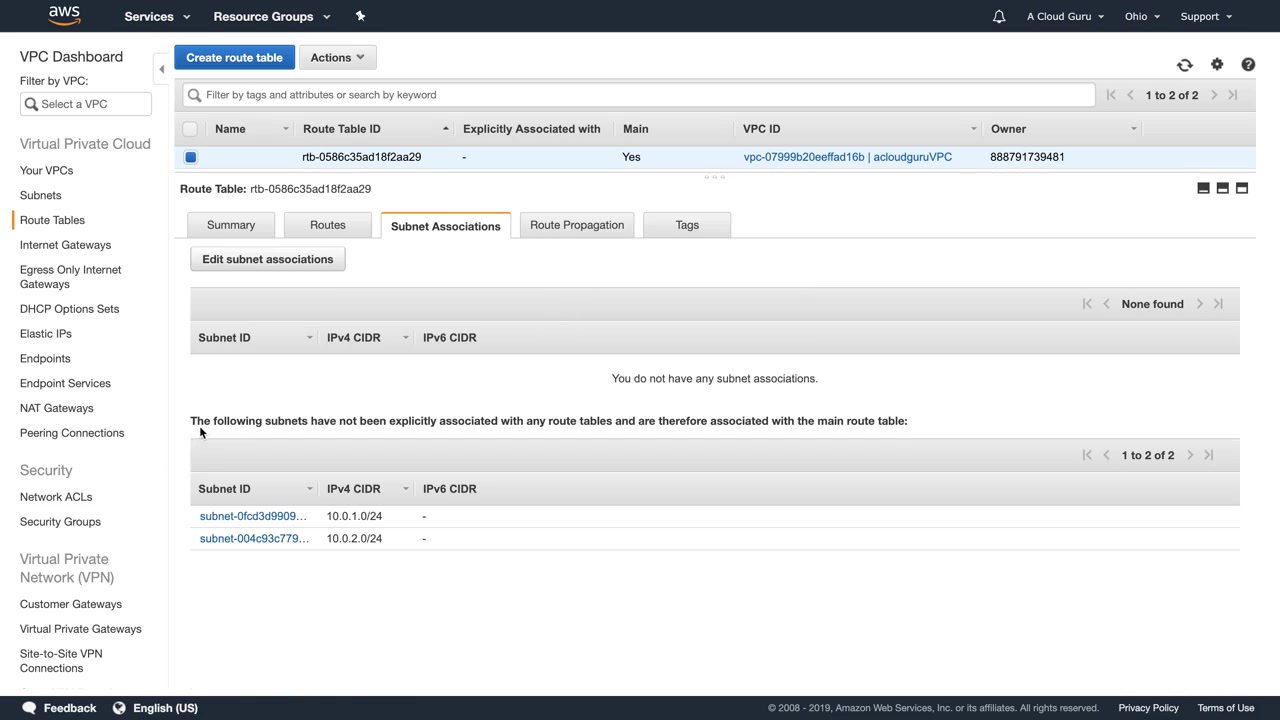The image size is (1280, 720).
Task: Open Network ACLs in sidebar
Action: pos(56,497)
